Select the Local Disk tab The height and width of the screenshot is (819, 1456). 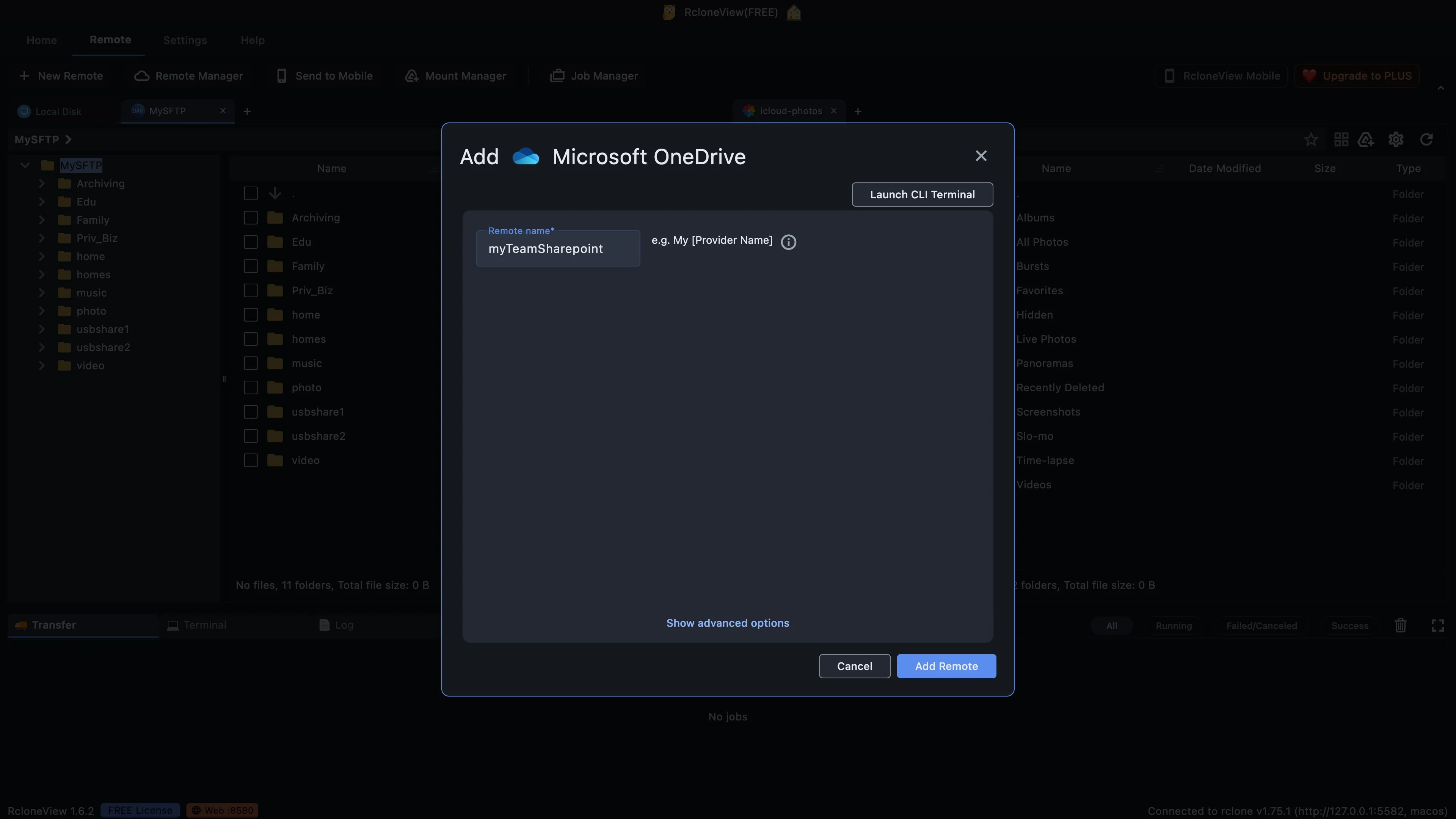click(50, 111)
